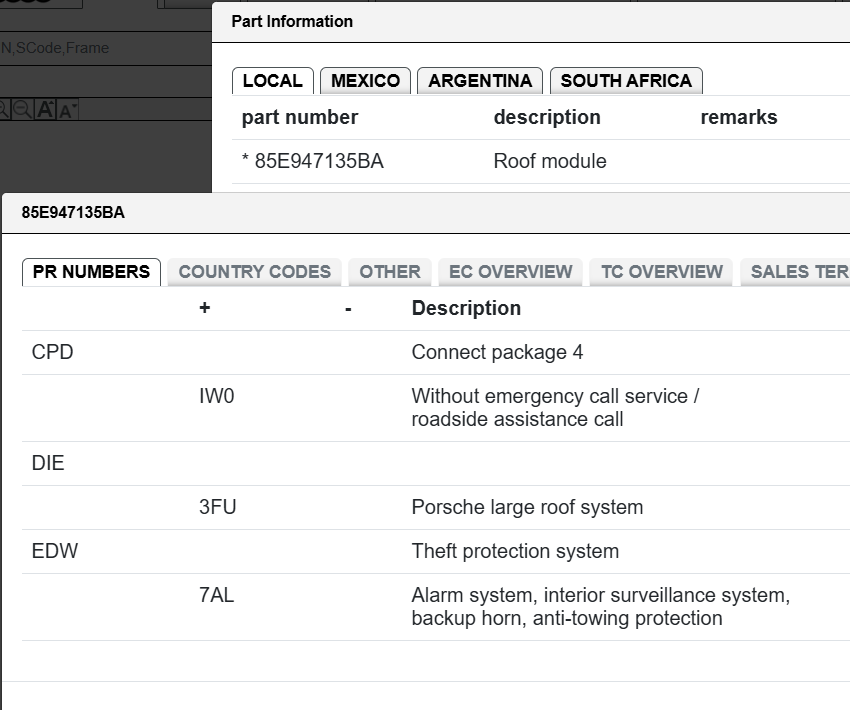View the TC OVERVIEW tab
The image size is (850, 710).
[662, 272]
